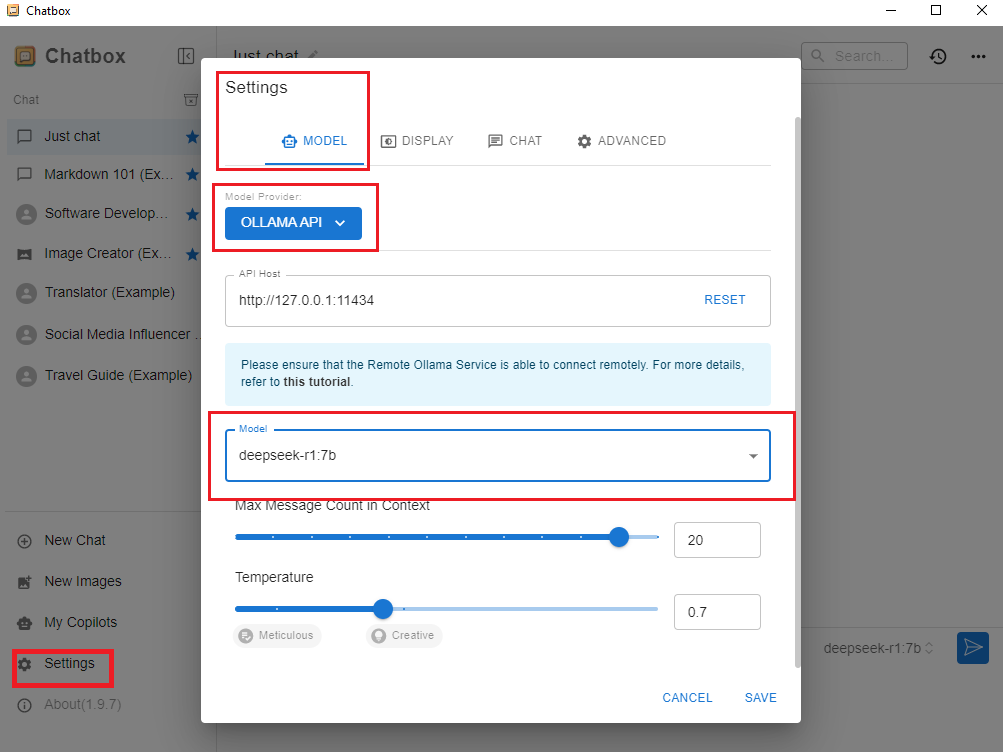Open My Copilots in the sidebar

(x=80, y=622)
